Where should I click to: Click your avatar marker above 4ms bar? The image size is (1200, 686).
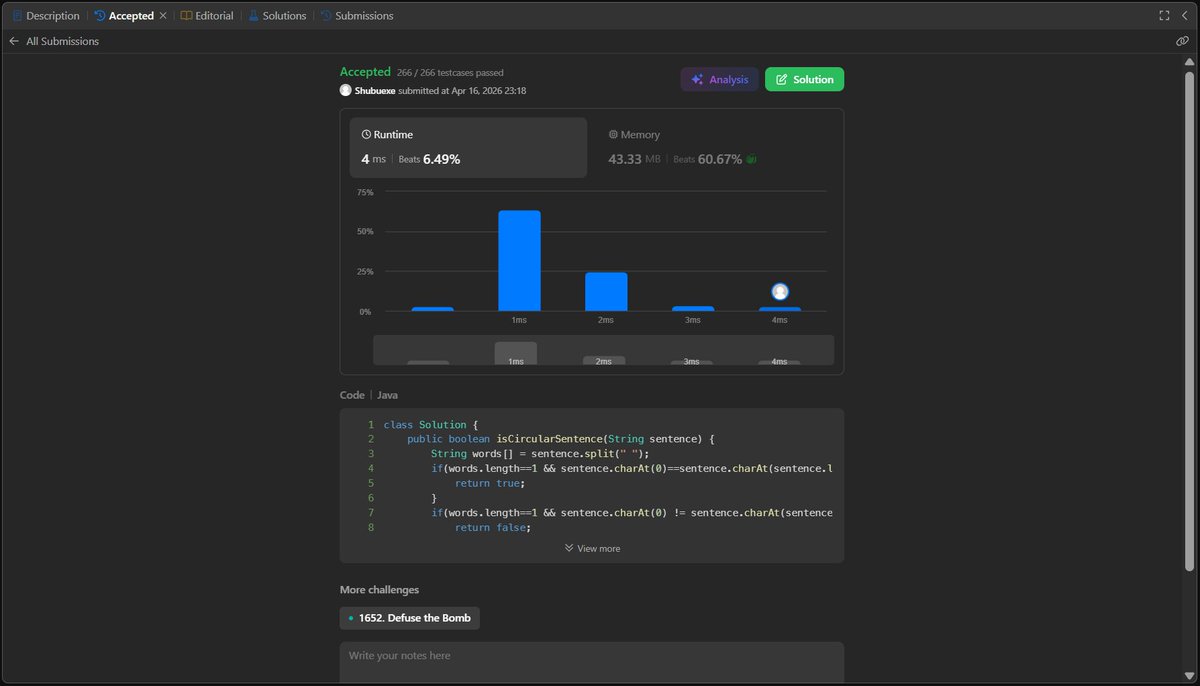[x=780, y=292]
